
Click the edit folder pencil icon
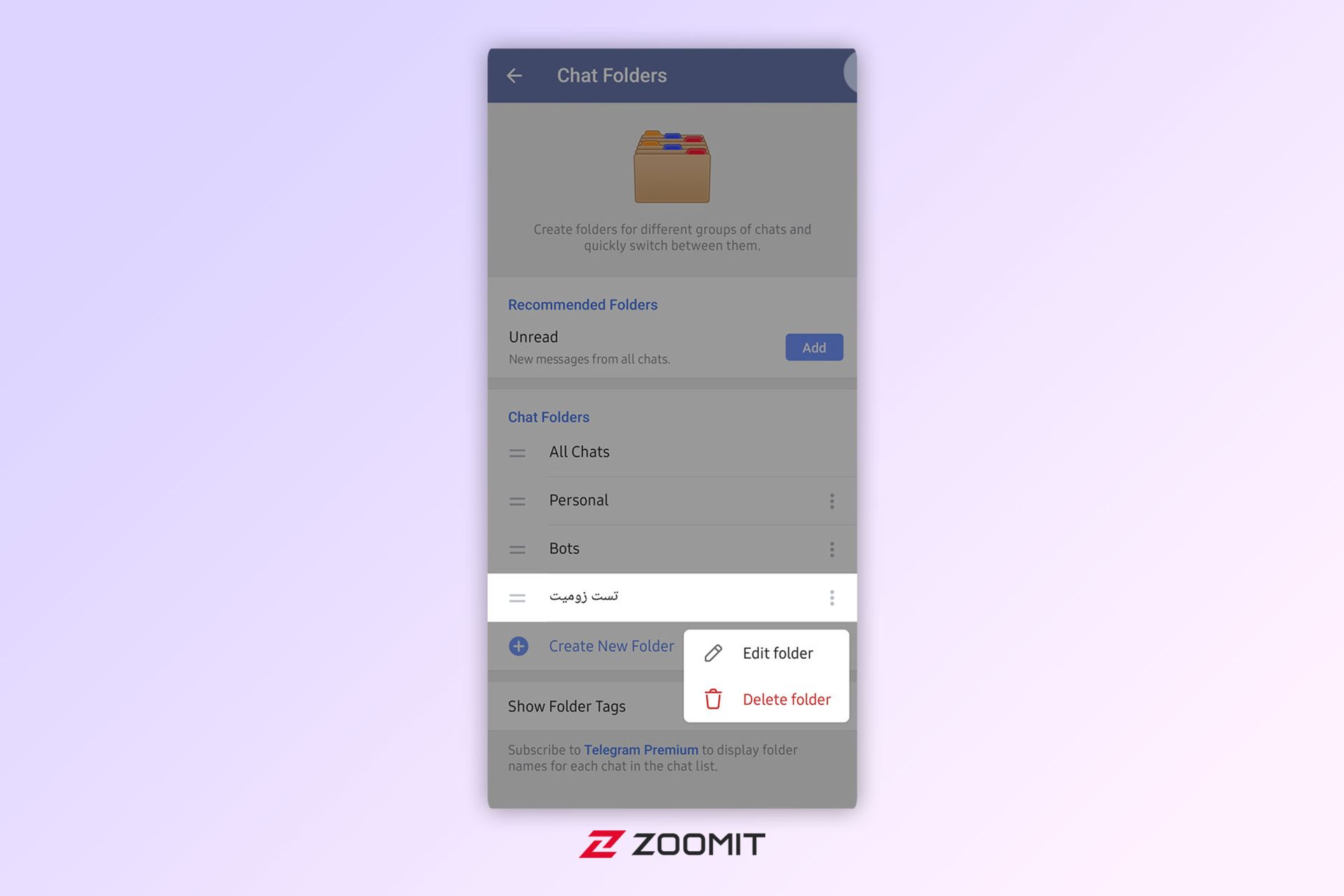713,652
